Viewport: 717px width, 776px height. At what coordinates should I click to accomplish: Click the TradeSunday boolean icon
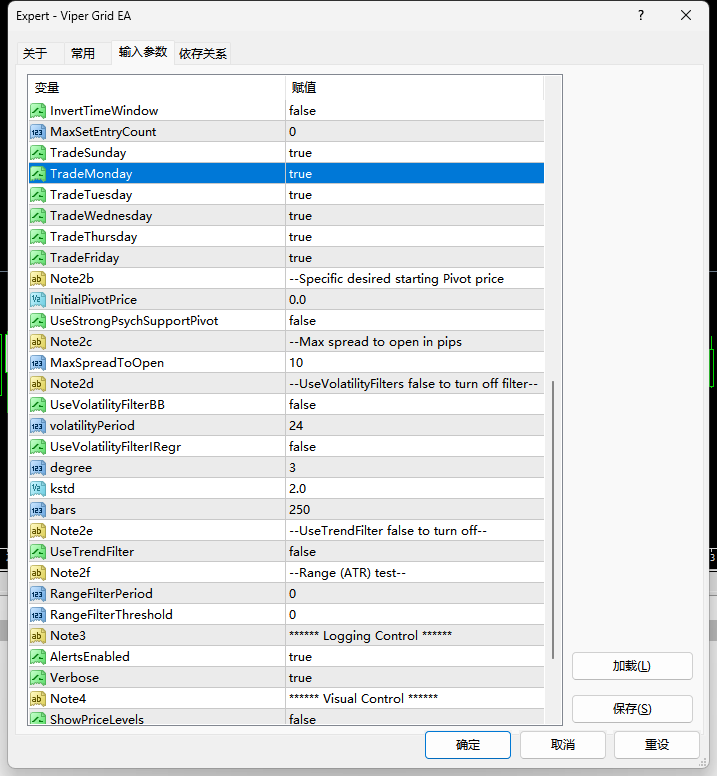pos(38,152)
